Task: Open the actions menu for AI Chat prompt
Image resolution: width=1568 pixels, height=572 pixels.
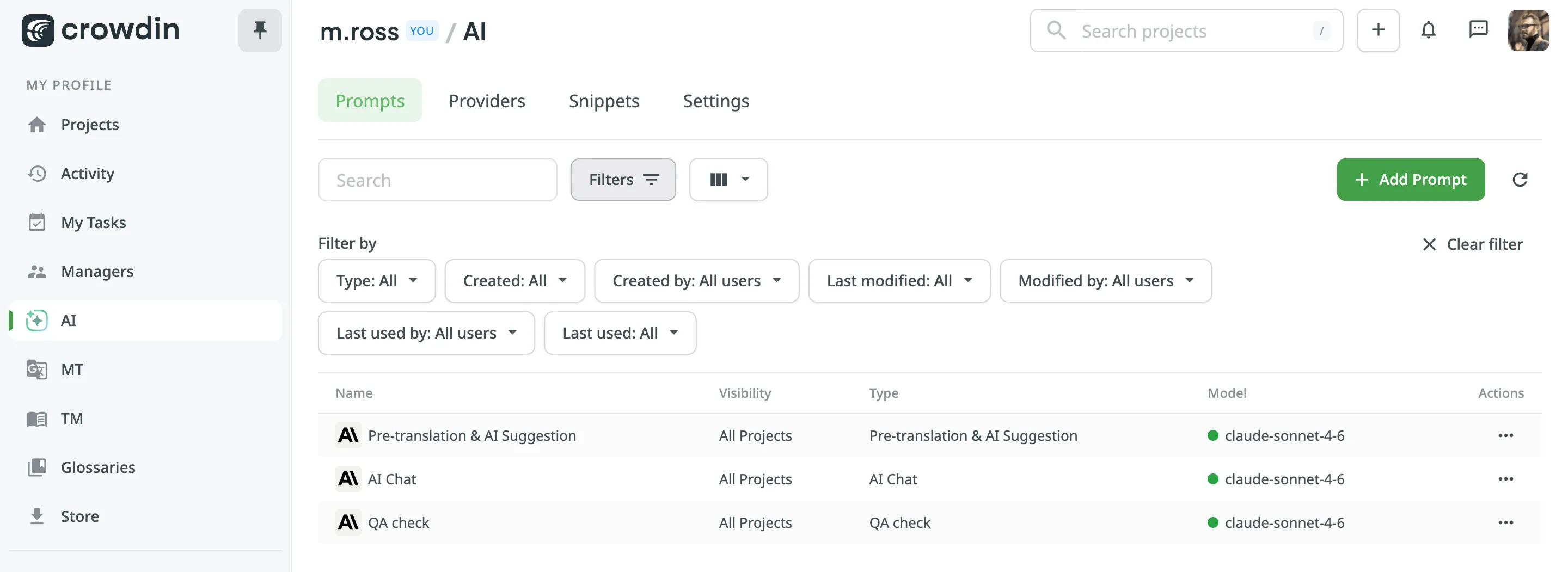Action: point(1506,479)
